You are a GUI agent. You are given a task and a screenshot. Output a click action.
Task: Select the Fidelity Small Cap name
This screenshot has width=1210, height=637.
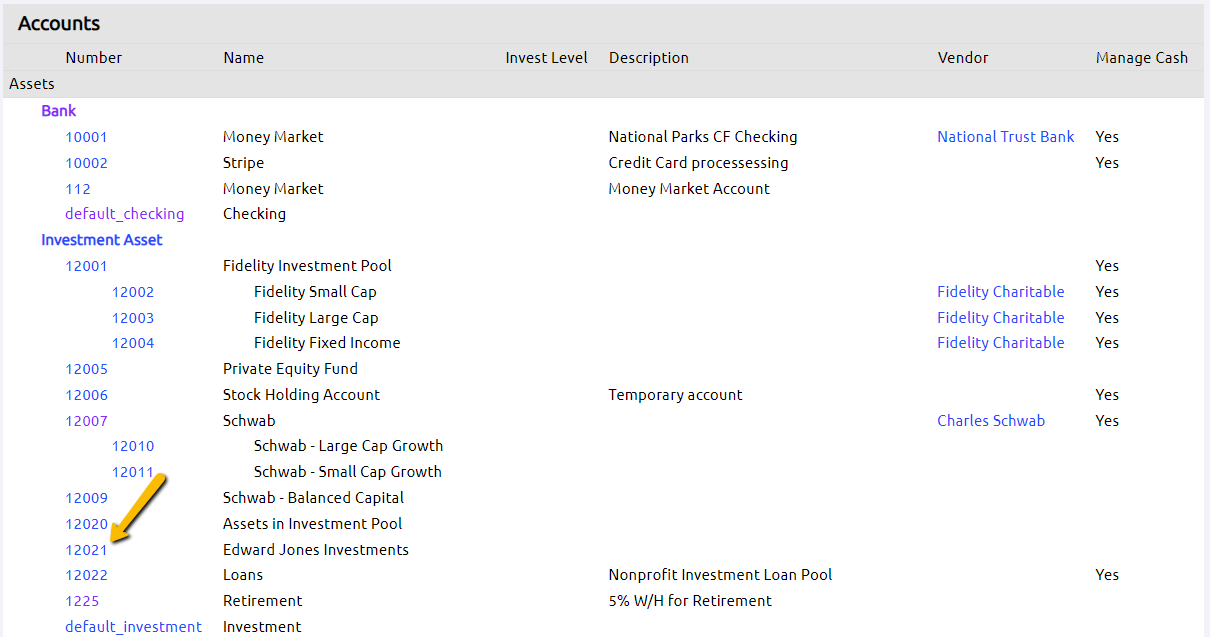click(x=315, y=292)
